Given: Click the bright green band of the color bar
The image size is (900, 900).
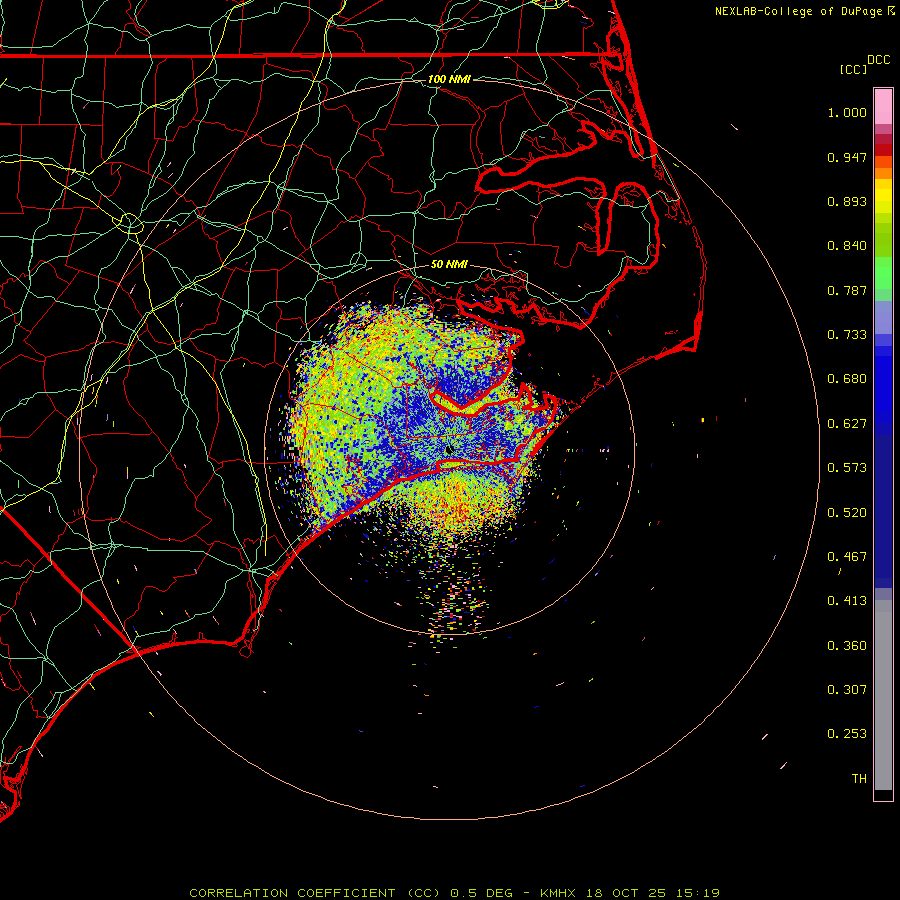Looking at the screenshot, I should coord(883,273).
